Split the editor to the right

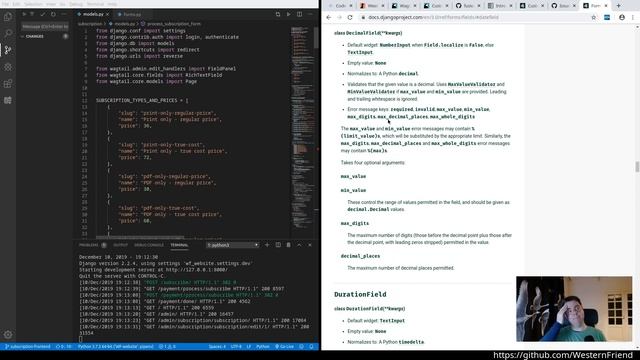(300, 14)
